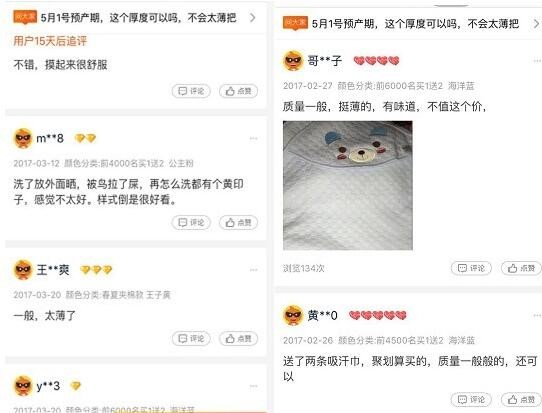Viewport: 542px width, 413px height.
Task: Comment on m**8's review via 评论
Action: click(x=191, y=223)
